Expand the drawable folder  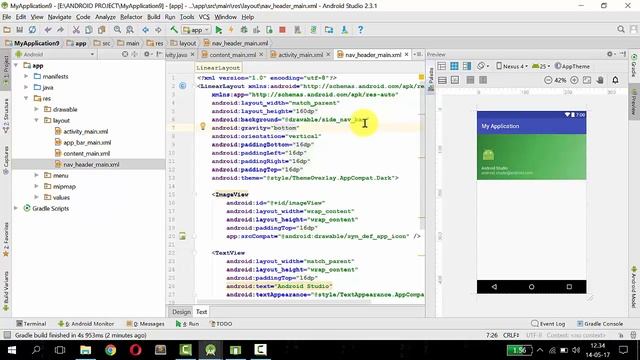pyautogui.click(x=36, y=109)
